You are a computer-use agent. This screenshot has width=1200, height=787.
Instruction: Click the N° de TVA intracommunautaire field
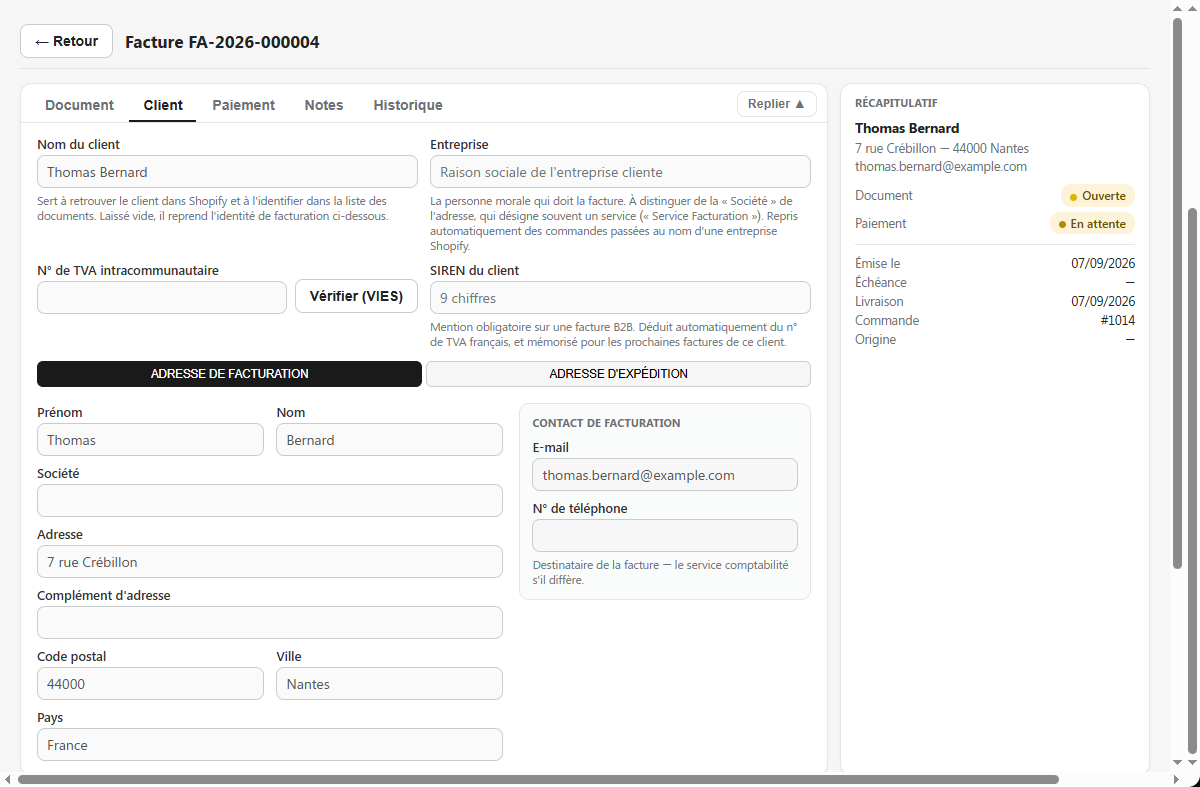pos(162,297)
